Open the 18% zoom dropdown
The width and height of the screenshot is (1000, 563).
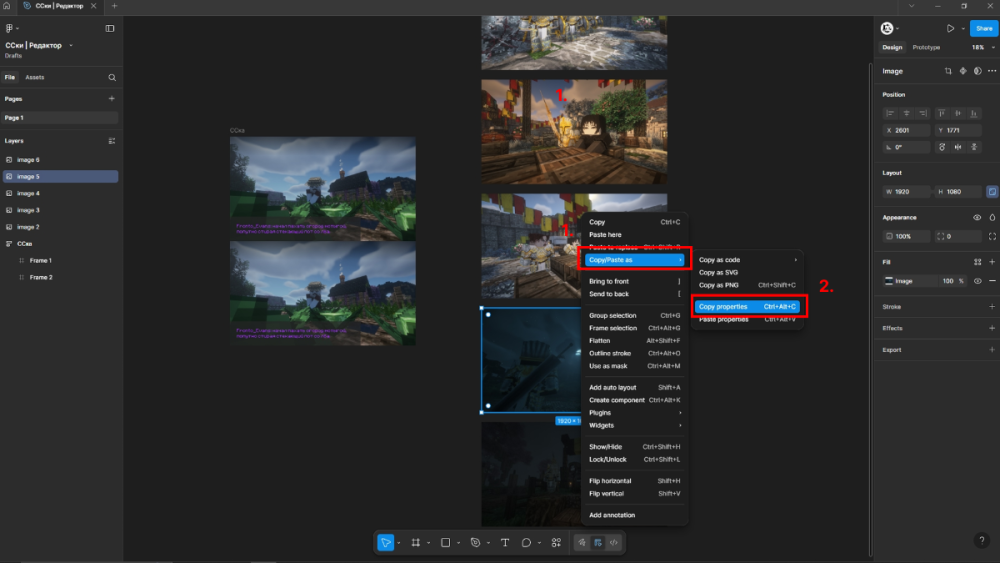coord(979,47)
